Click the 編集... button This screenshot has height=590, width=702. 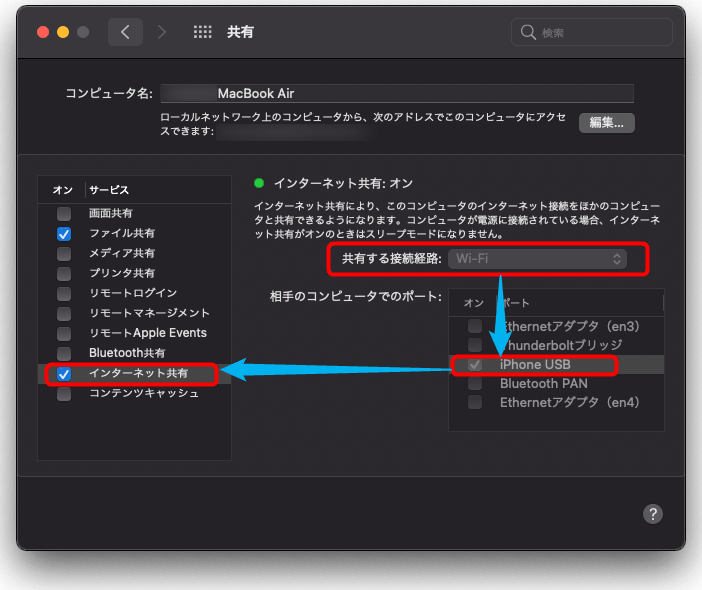tap(606, 123)
